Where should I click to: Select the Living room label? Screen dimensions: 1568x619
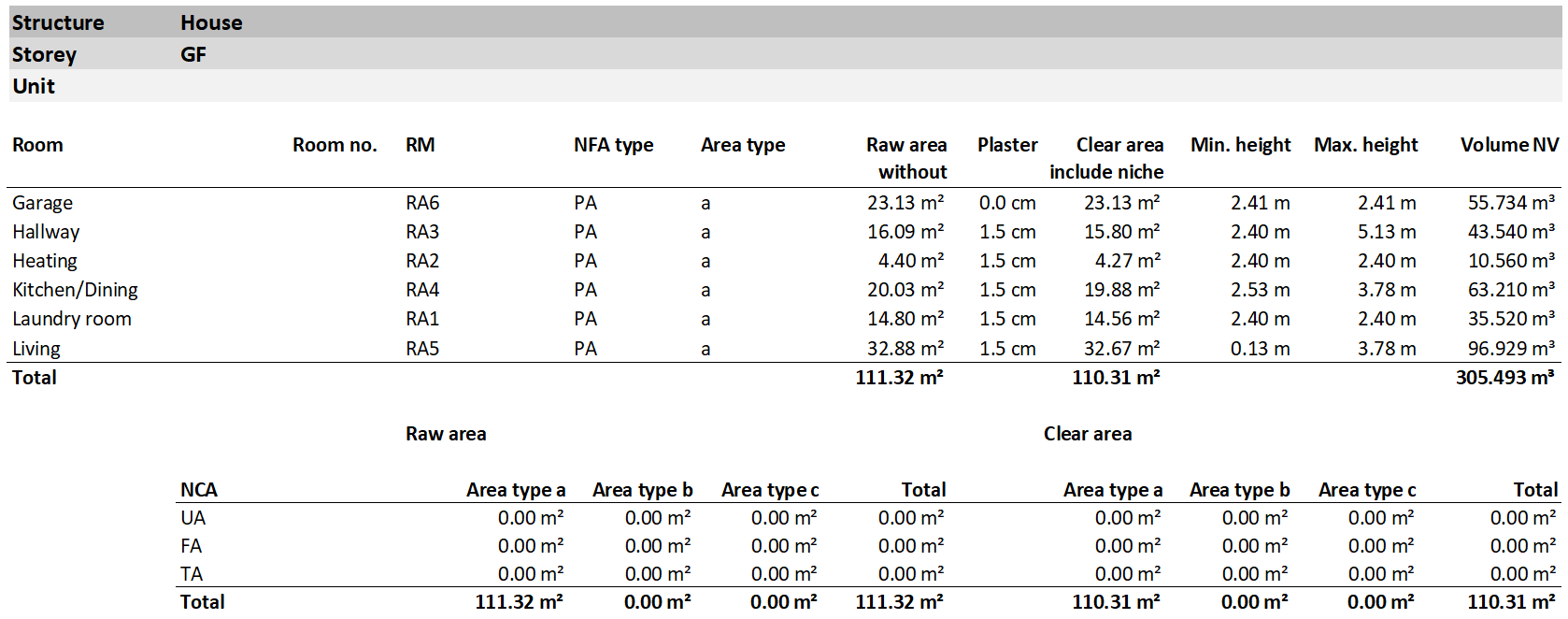(36, 349)
